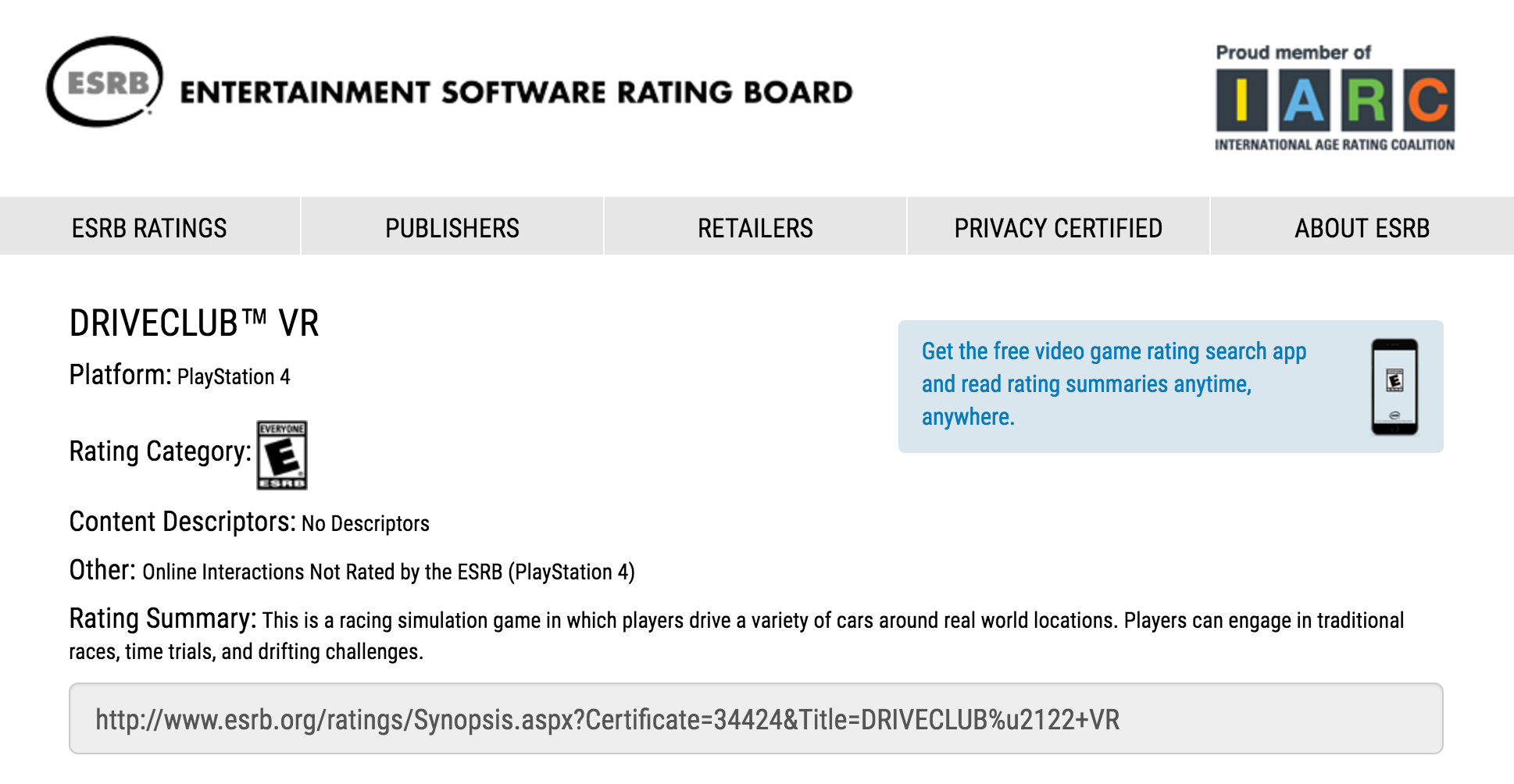Image resolution: width=1514 pixels, height=784 pixels.
Task: Click Online Interactions Not Rated text
Action: pyautogui.click(x=388, y=572)
